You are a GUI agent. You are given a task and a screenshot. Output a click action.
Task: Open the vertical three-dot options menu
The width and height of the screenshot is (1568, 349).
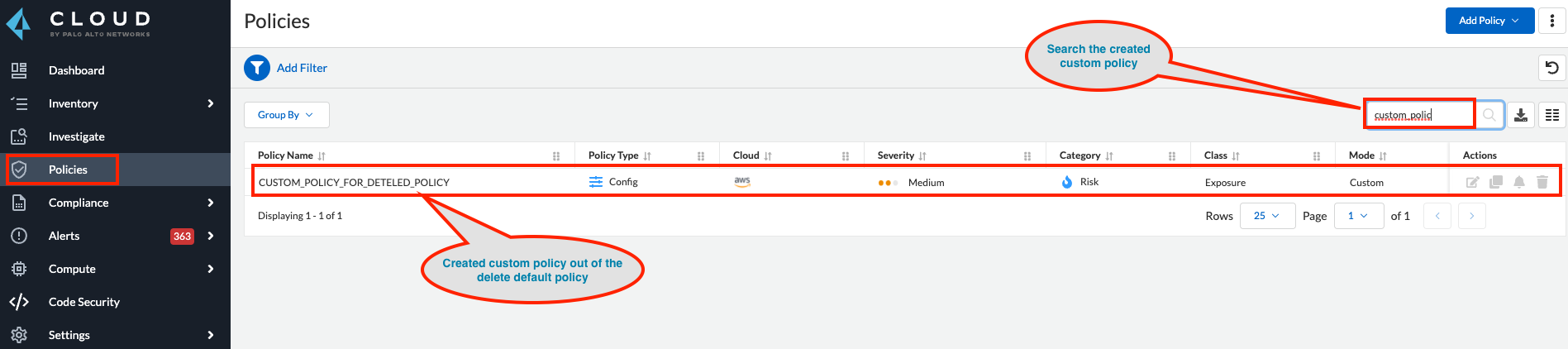1552,21
